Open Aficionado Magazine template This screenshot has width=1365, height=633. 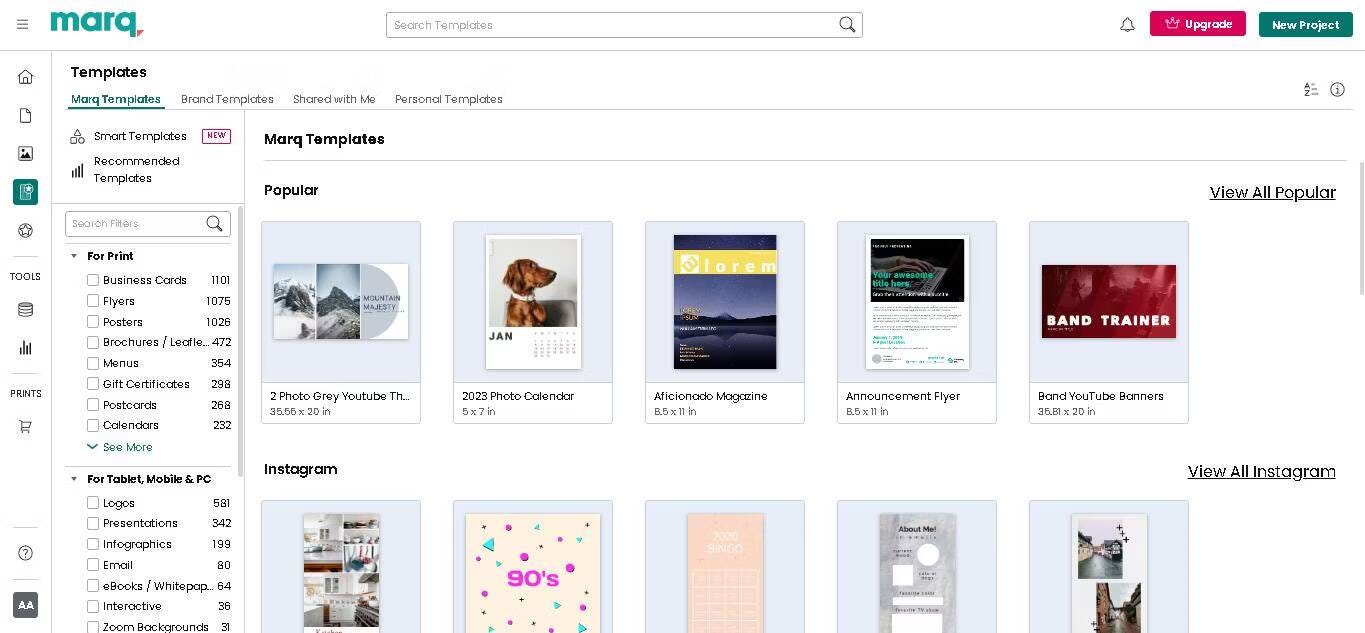point(725,322)
